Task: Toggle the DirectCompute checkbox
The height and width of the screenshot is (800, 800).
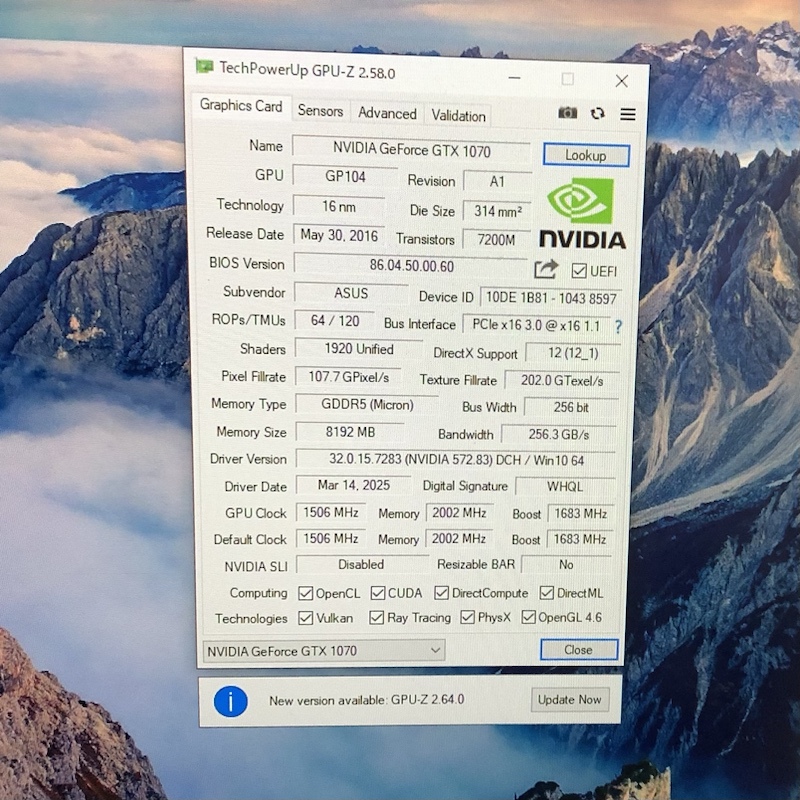Action: tap(441, 593)
